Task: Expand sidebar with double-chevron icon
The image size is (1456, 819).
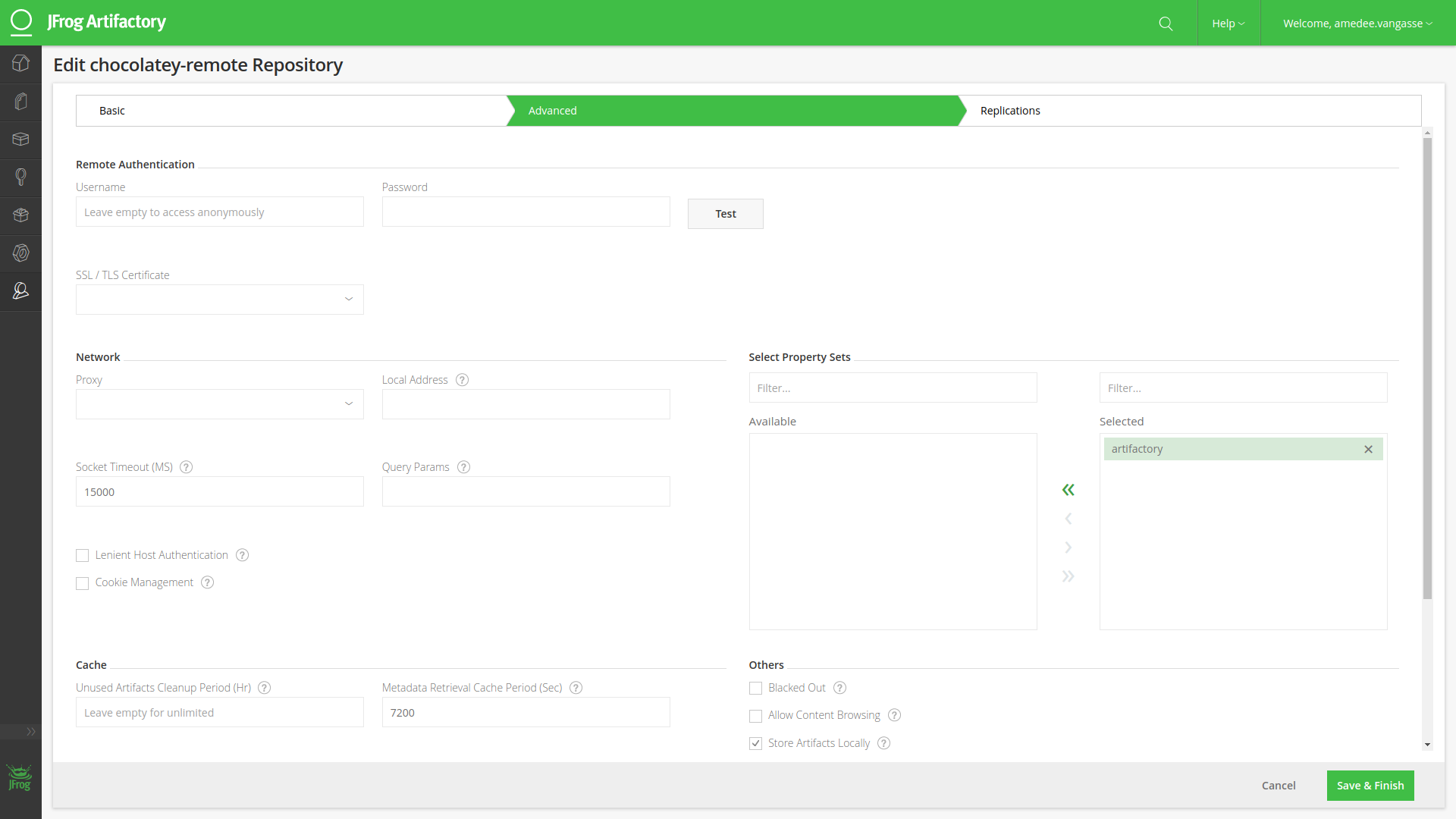Action: [31, 732]
